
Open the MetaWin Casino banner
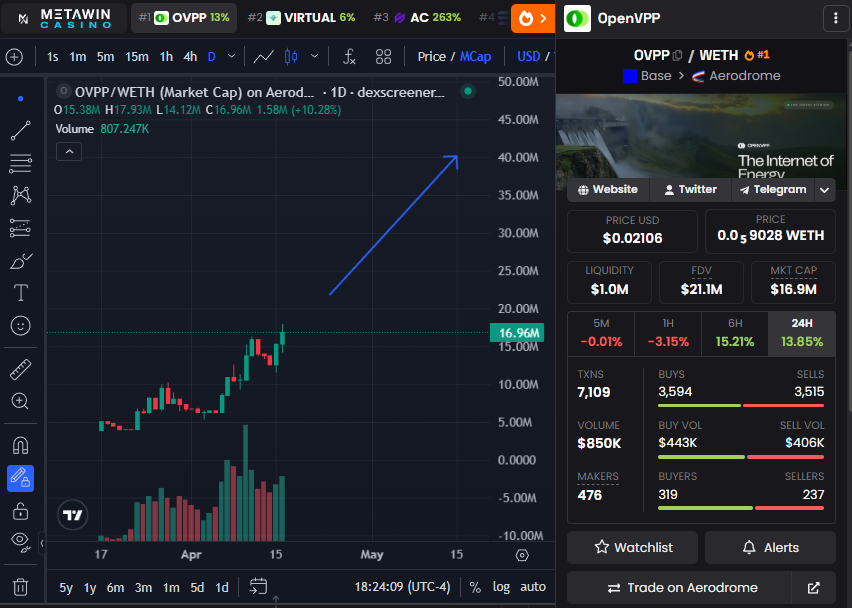tap(65, 18)
